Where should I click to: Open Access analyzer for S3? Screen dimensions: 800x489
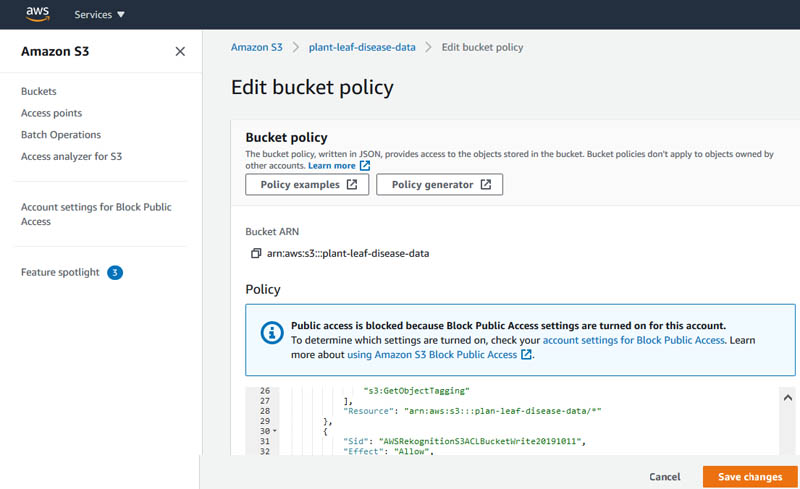pyautogui.click(x=71, y=157)
